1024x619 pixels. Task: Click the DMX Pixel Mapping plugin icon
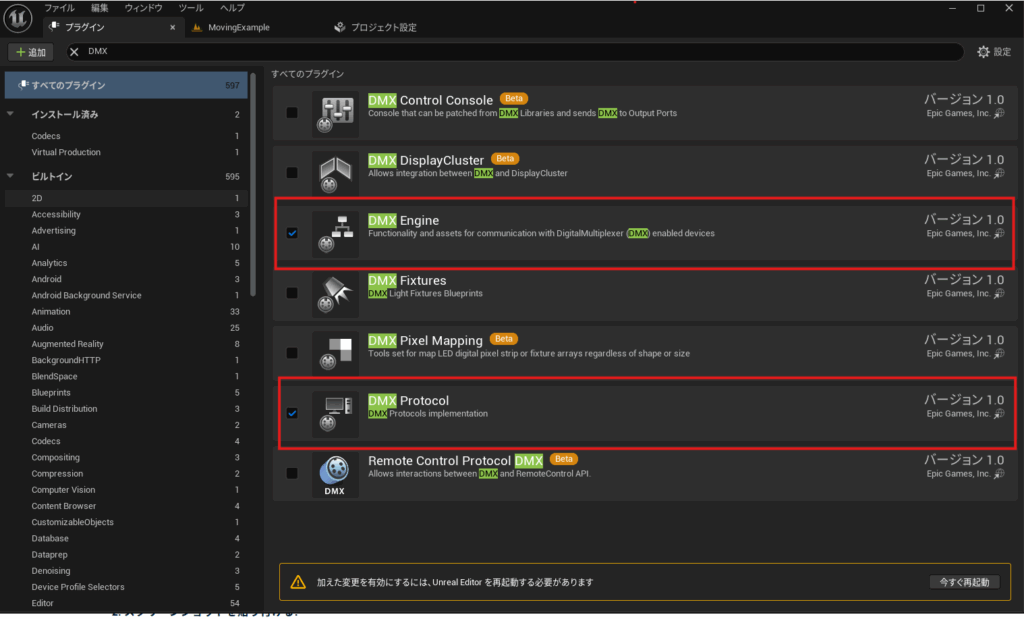[x=335, y=354]
